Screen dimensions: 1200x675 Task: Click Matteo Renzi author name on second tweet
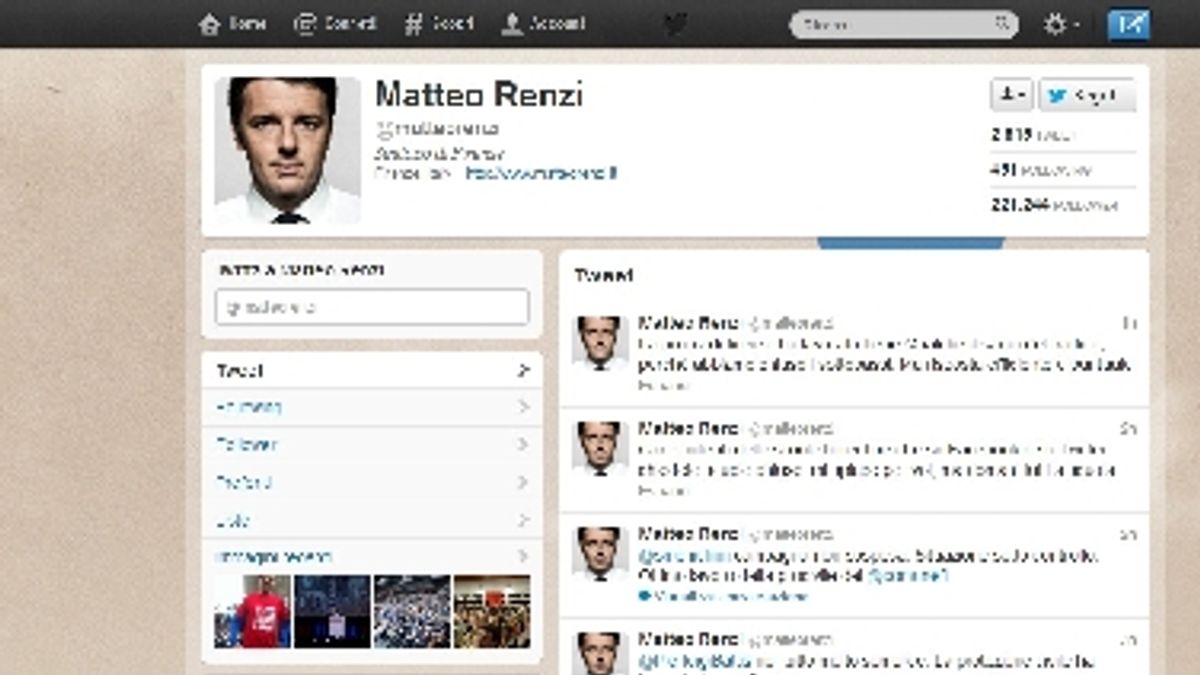689,429
